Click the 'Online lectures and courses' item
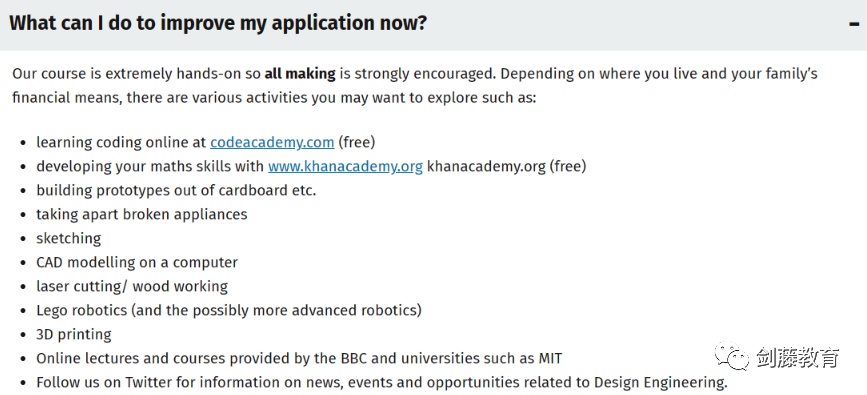This screenshot has width=867, height=395. 299,358
